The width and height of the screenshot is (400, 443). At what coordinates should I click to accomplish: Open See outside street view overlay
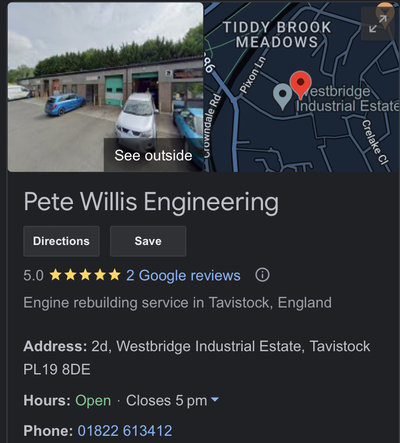pos(153,155)
